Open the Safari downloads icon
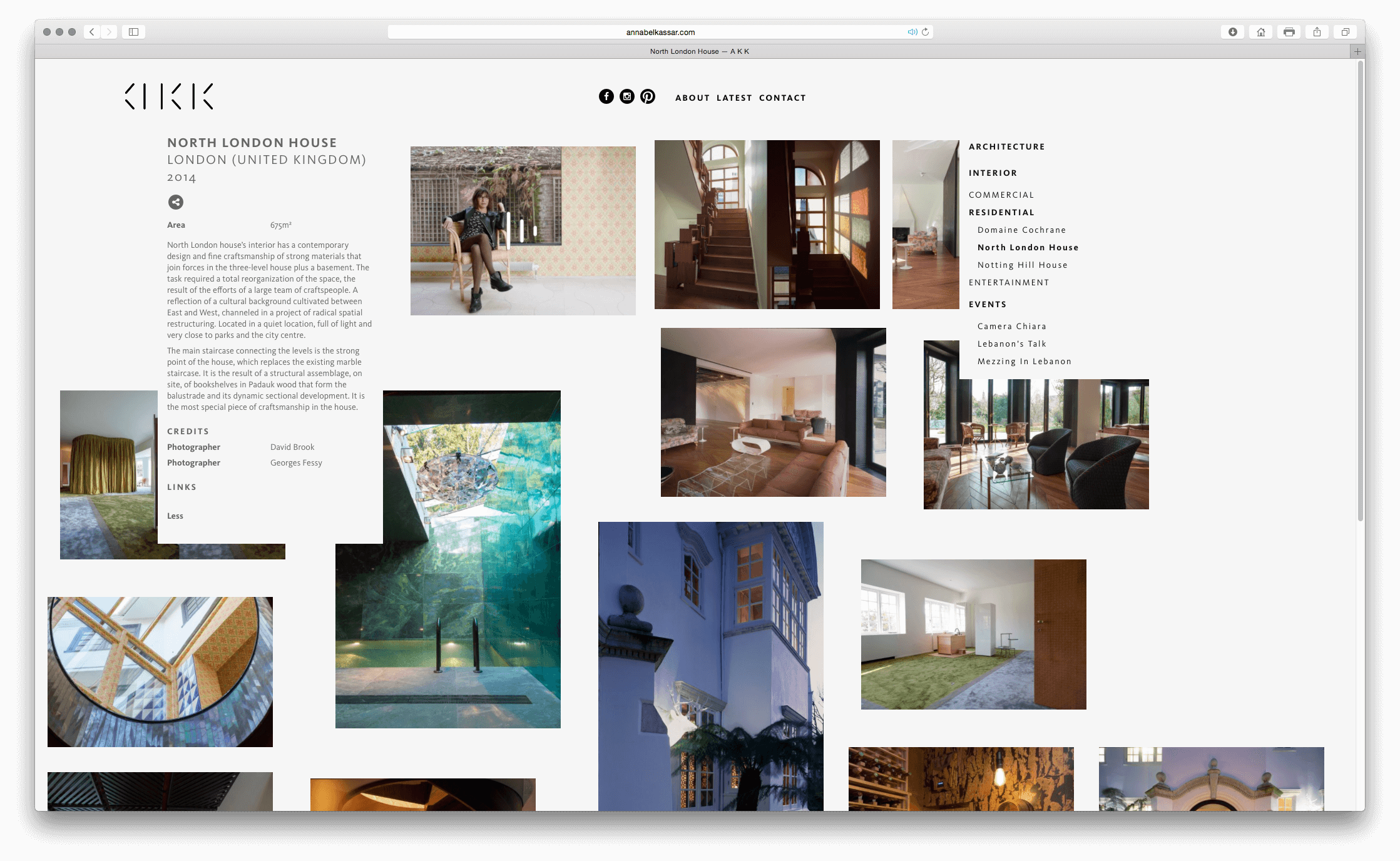The width and height of the screenshot is (1400, 861). [x=1232, y=32]
